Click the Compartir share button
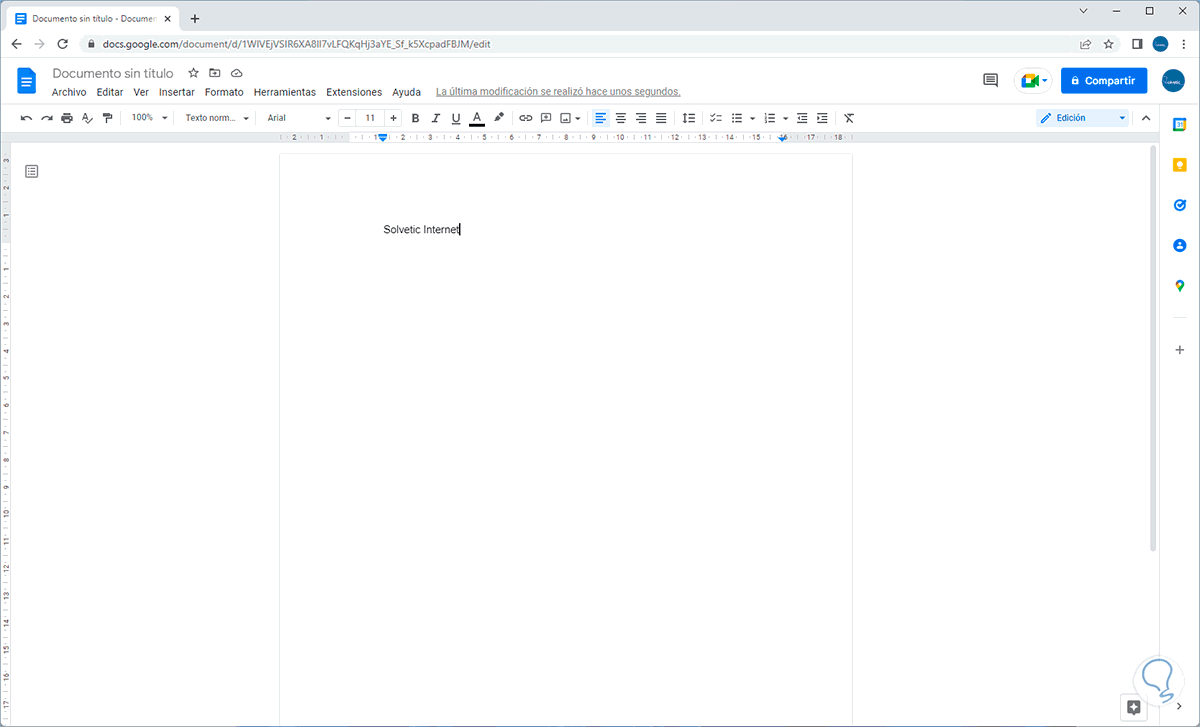The width and height of the screenshot is (1200, 727). (x=1104, y=81)
